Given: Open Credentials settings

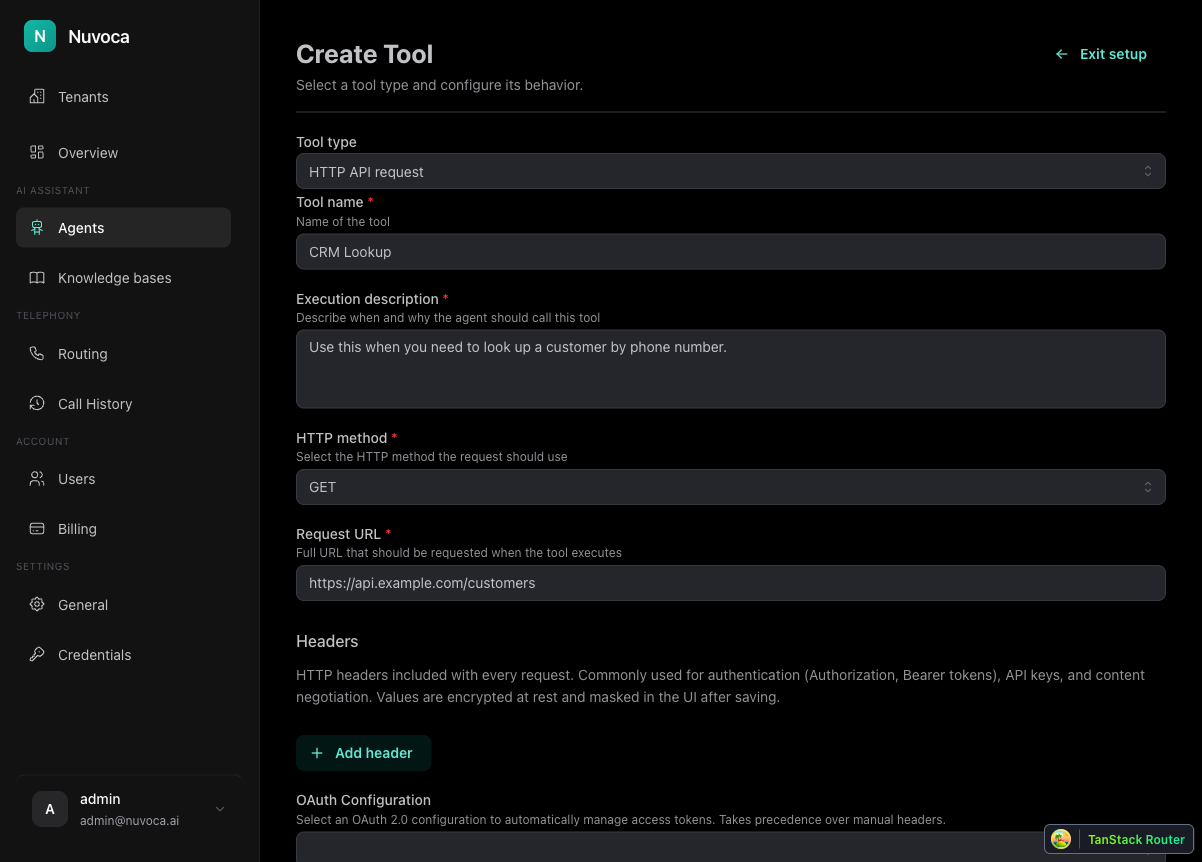Looking at the screenshot, I should [123, 654].
